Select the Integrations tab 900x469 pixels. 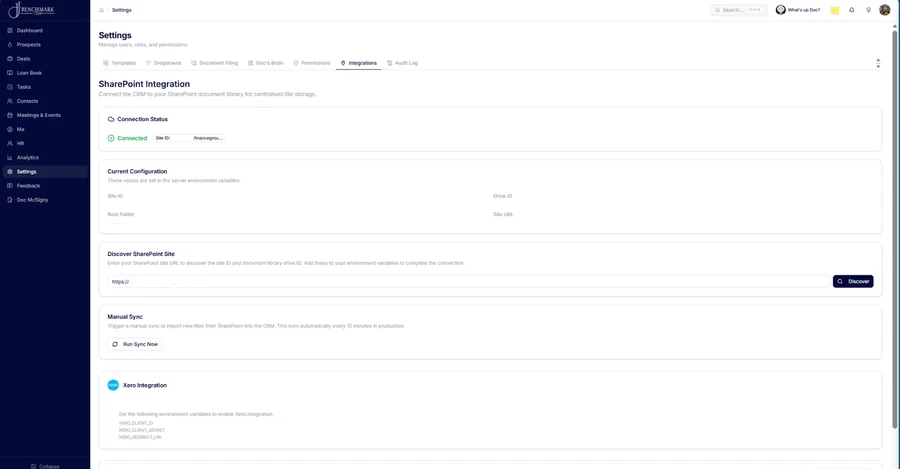(359, 63)
